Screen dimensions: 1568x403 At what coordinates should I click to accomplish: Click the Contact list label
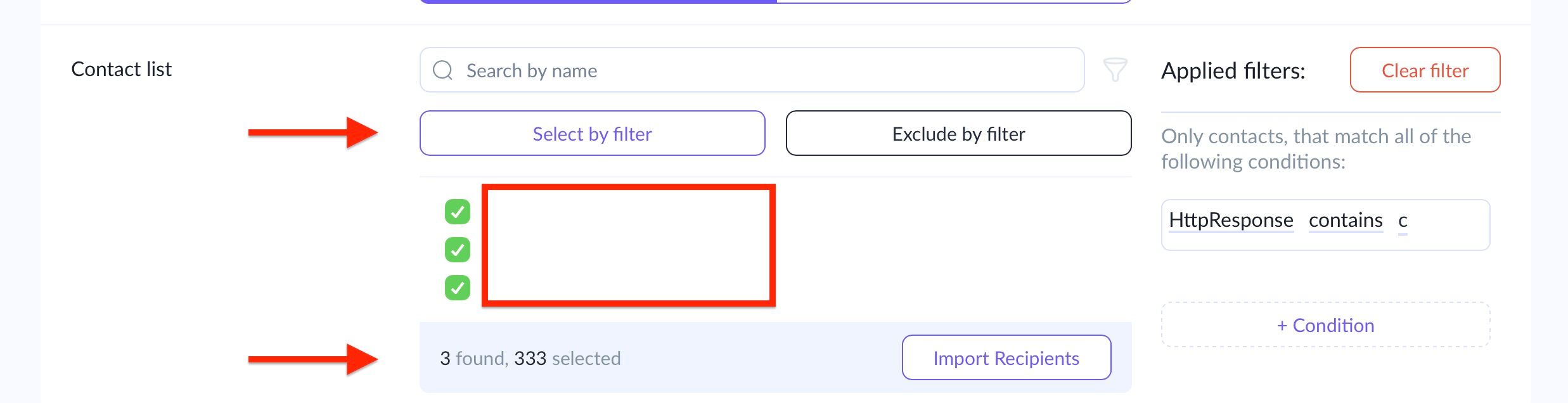[121, 69]
